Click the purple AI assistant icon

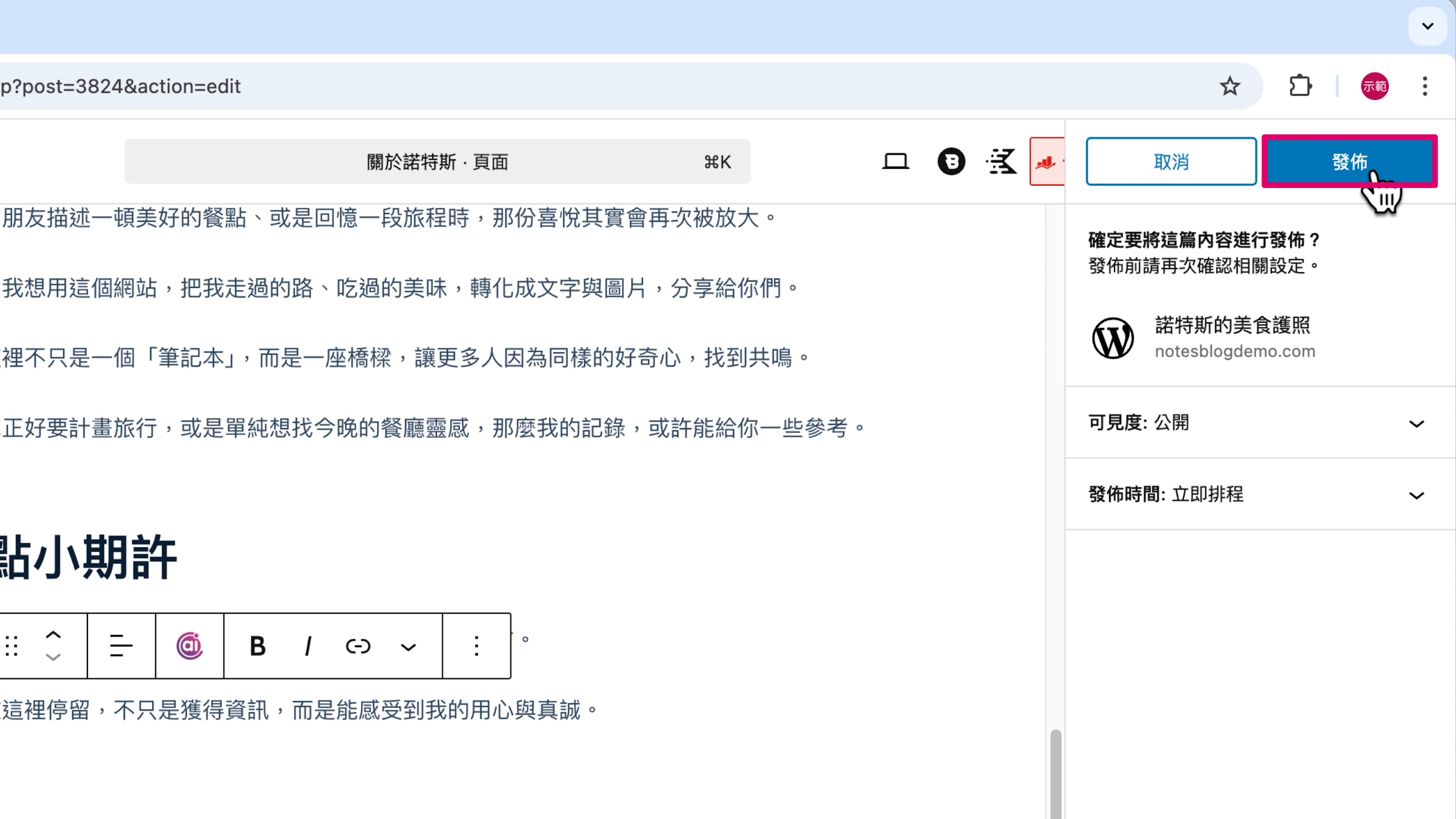[189, 645]
